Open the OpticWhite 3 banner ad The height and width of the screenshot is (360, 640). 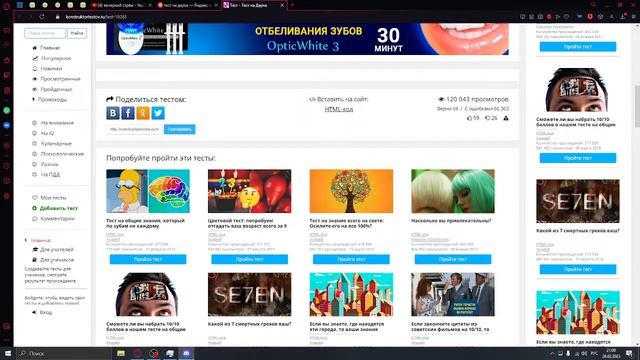(307, 39)
